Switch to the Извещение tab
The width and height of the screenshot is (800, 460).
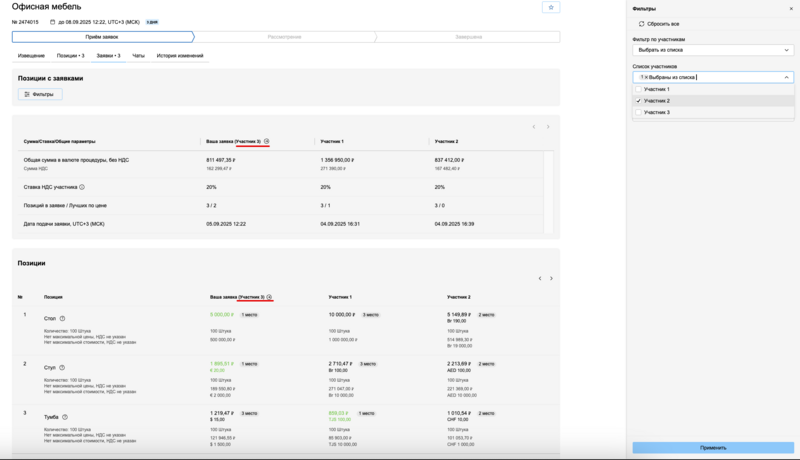[31, 56]
